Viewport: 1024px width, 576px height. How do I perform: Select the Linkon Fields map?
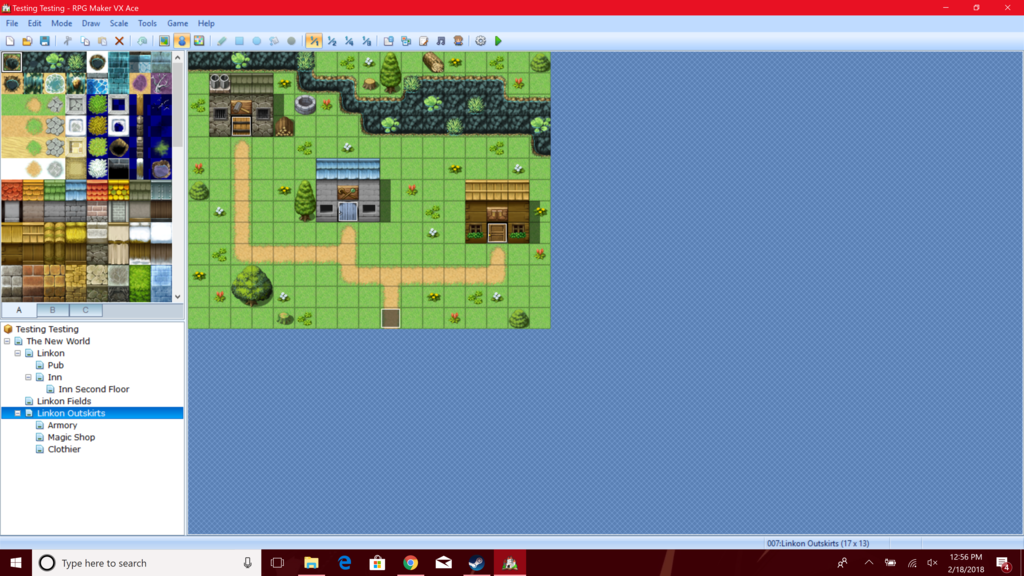click(x=64, y=401)
